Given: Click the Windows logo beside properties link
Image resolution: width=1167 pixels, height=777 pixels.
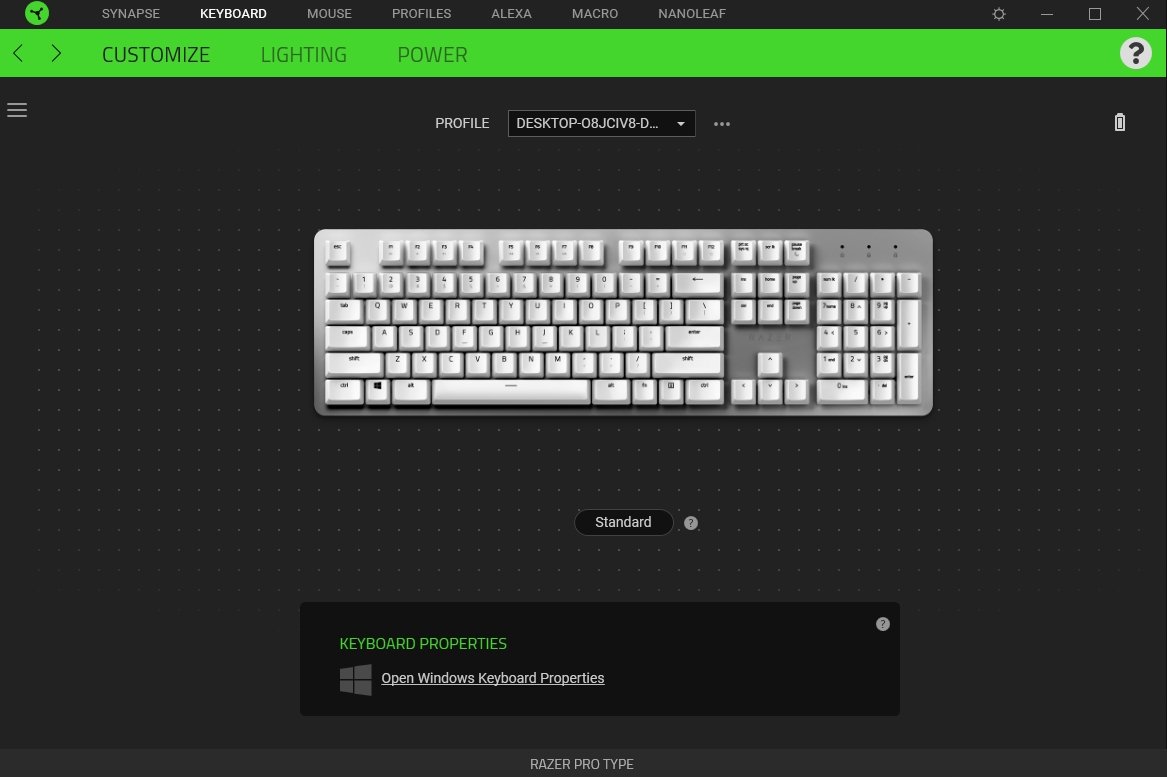Looking at the screenshot, I should pyautogui.click(x=356, y=680).
